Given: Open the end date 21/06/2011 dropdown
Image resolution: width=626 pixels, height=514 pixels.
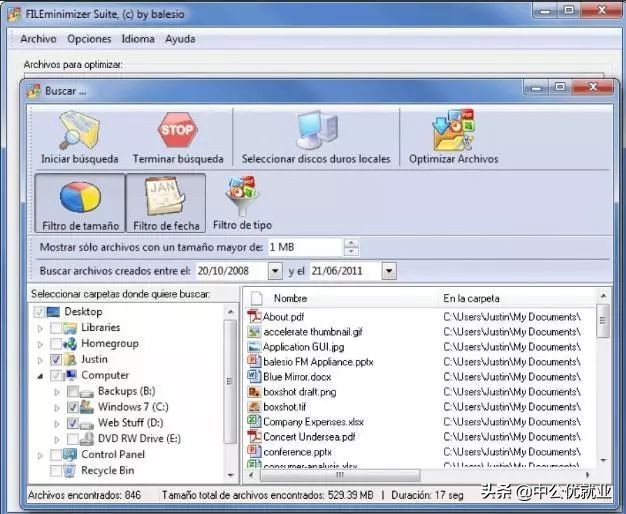Looking at the screenshot, I should click(389, 271).
